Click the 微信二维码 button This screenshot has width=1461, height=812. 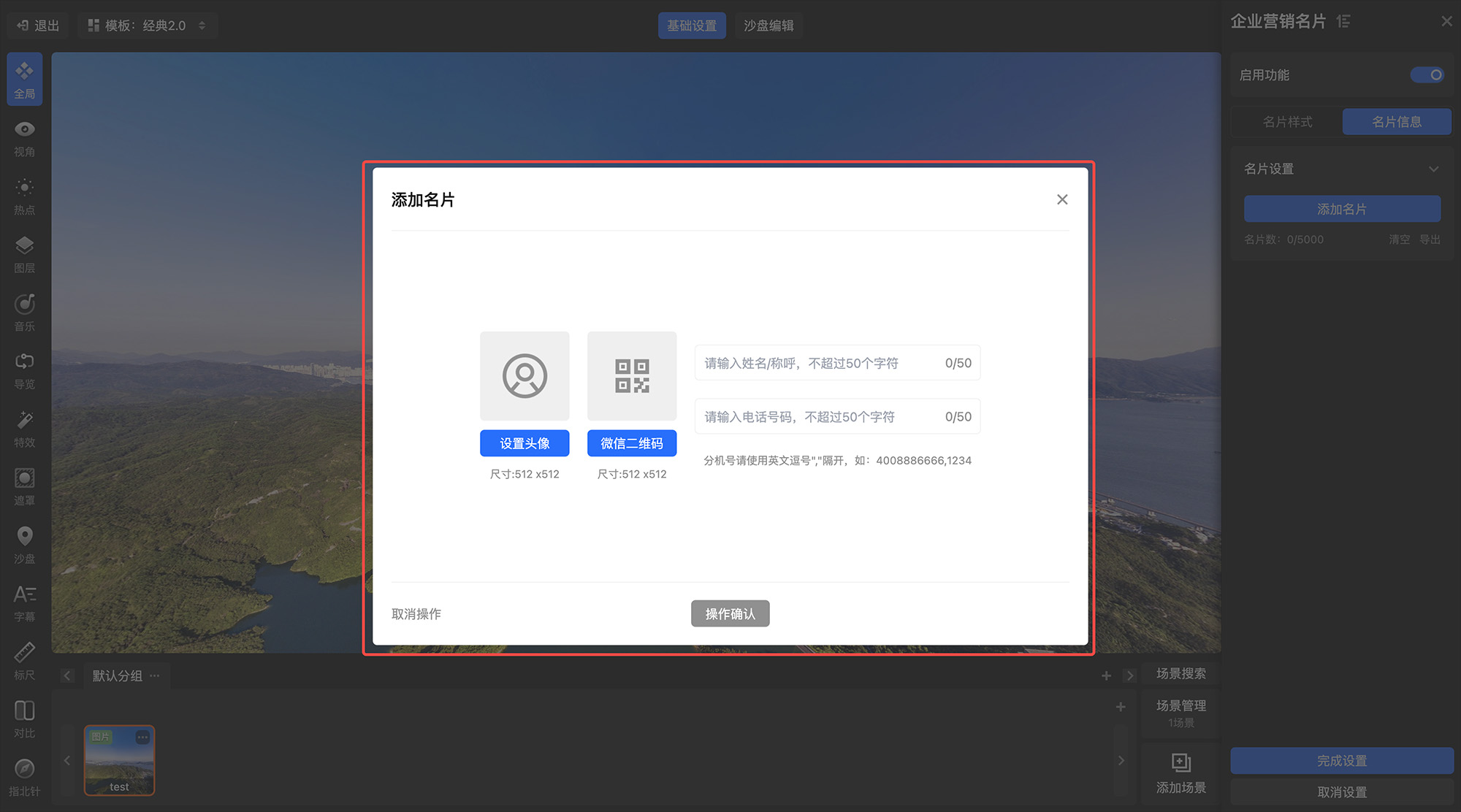click(632, 443)
